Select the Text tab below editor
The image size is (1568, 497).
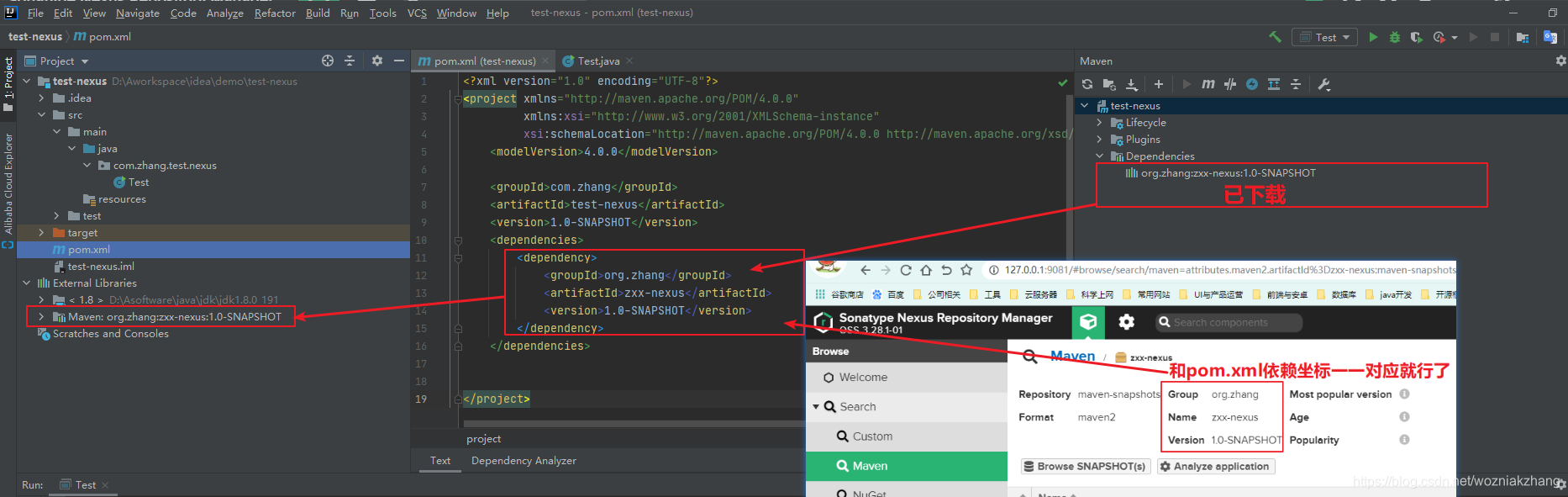tap(440, 461)
